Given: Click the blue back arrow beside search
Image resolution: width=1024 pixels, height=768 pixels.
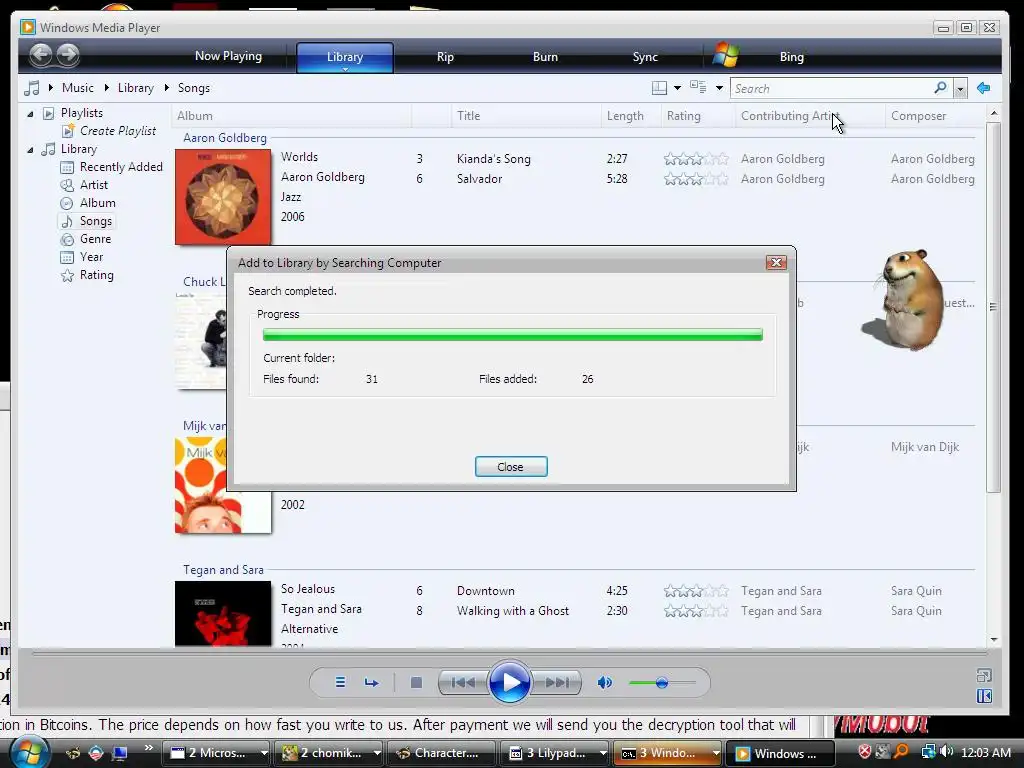Looking at the screenshot, I should pos(984,88).
